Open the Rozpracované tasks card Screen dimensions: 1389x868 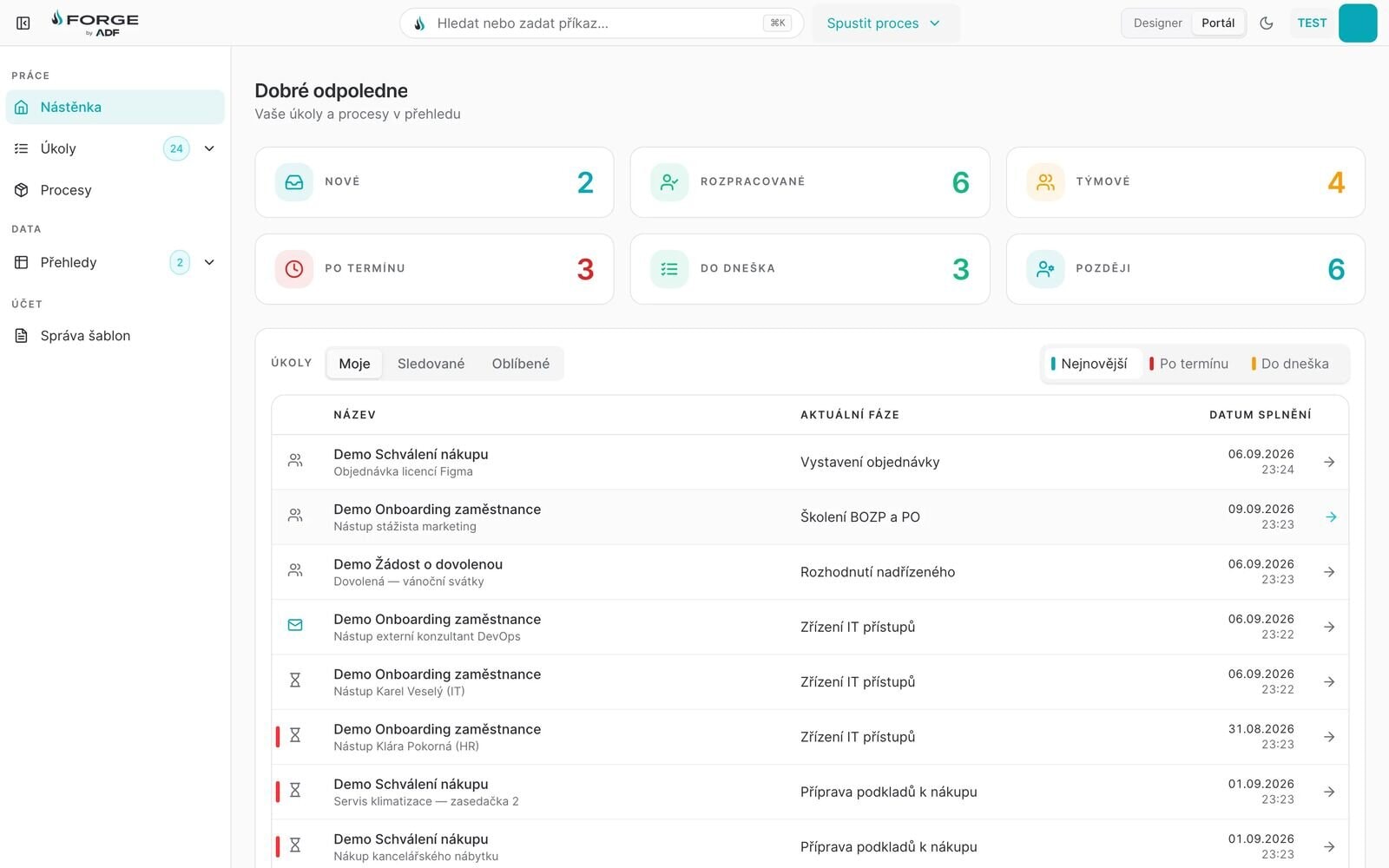(810, 182)
